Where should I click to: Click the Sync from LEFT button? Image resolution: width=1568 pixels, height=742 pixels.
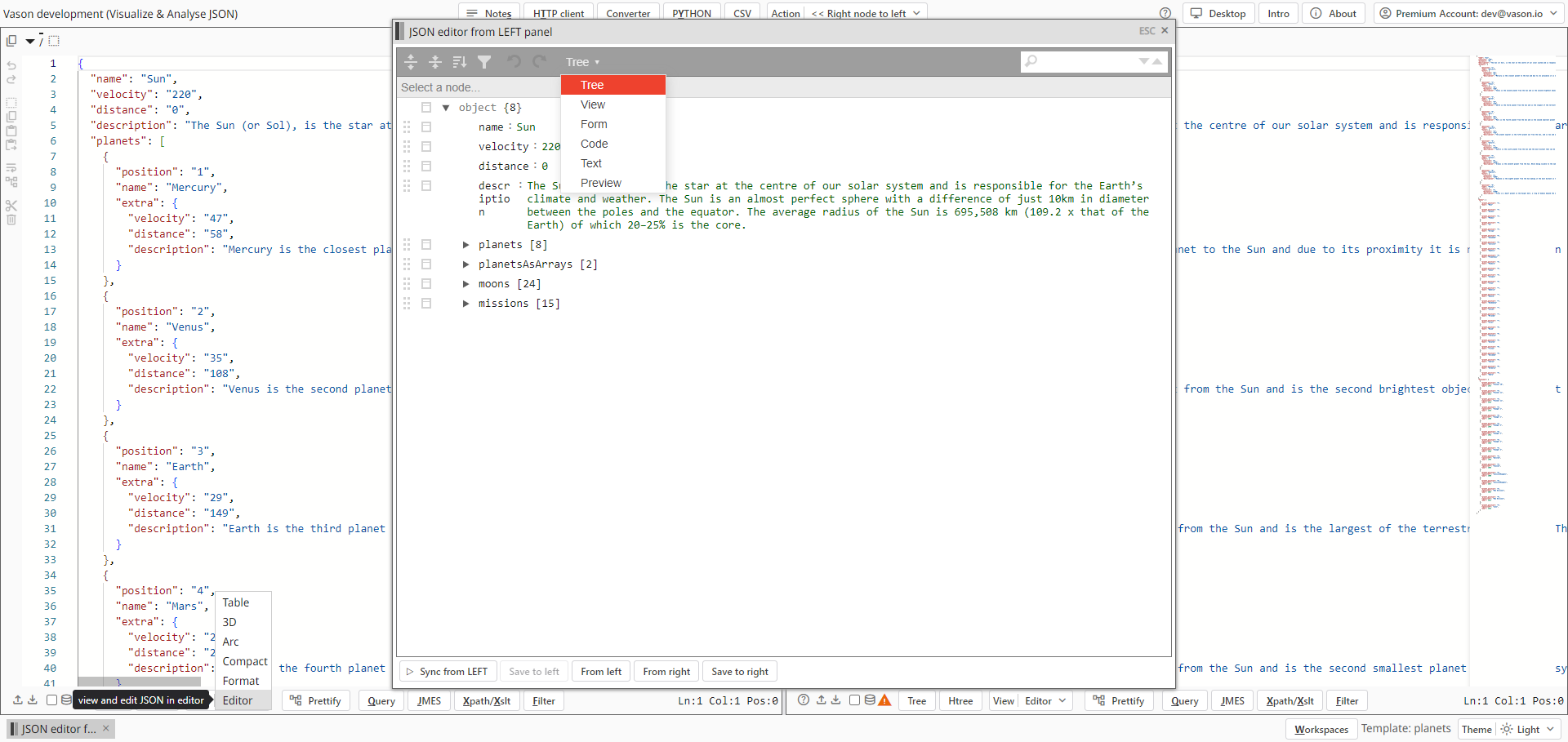coord(447,672)
